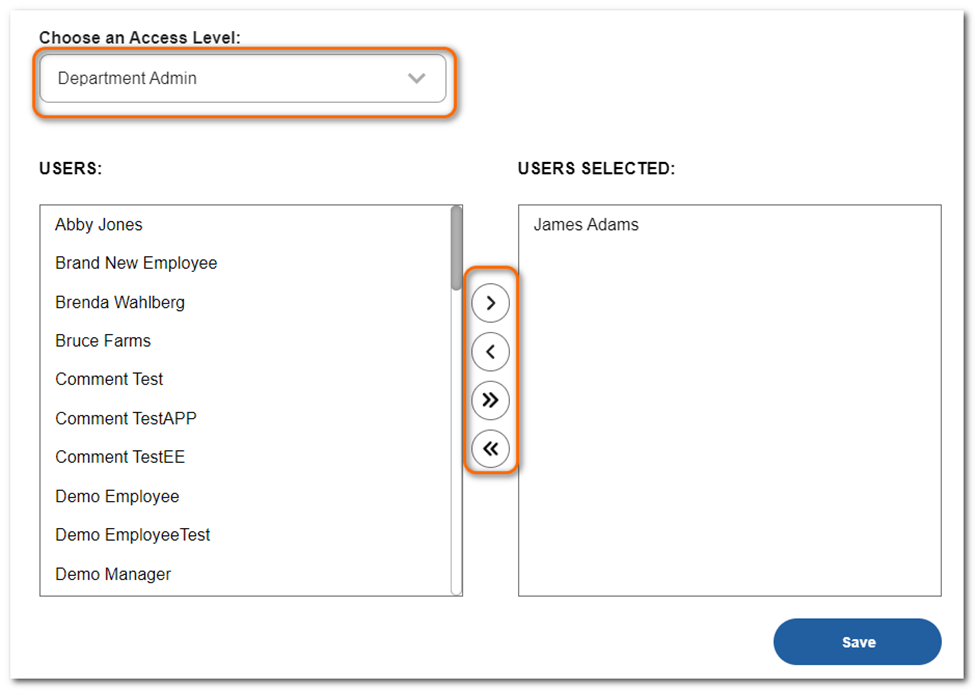This screenshot has height=690, width=975.
Task: Select Comment Test in the Users list
Action: point(109,379)
